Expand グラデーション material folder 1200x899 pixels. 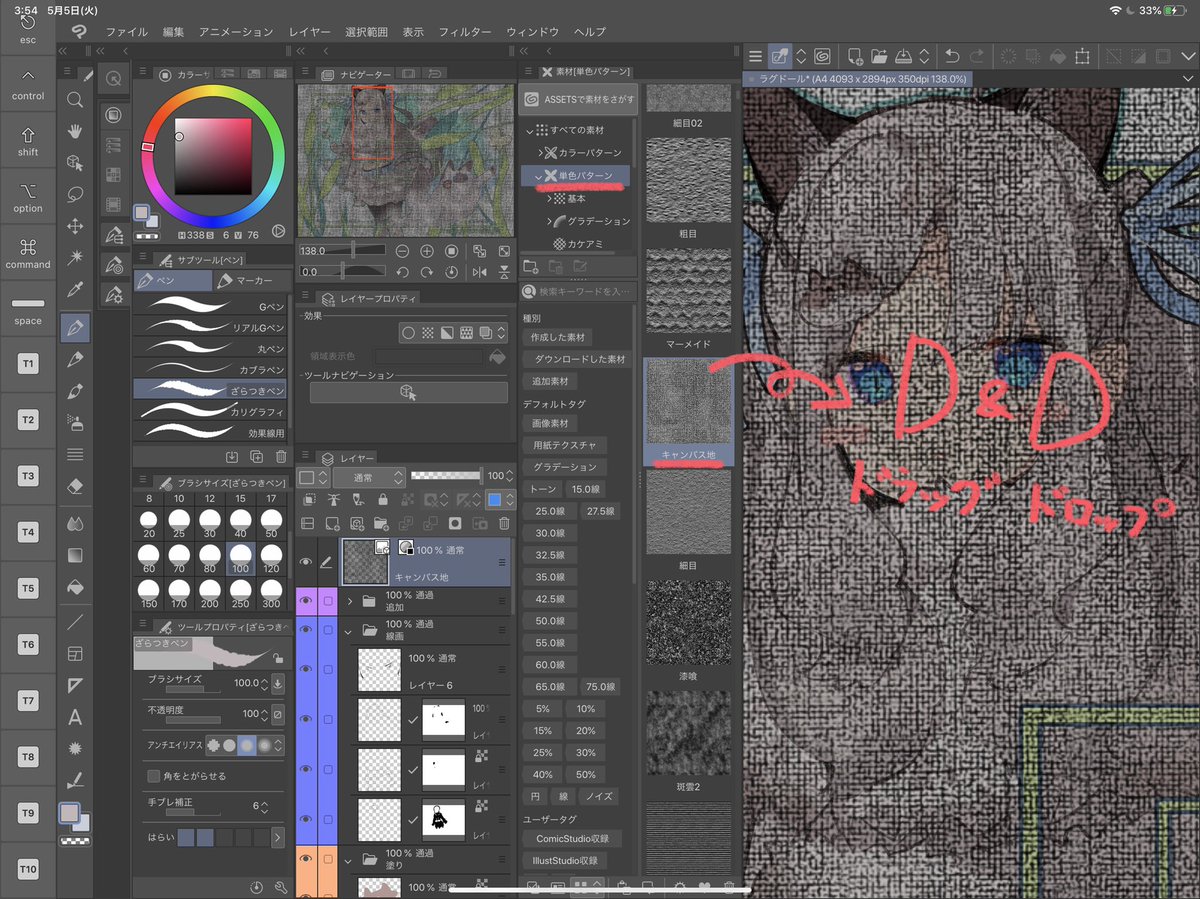coord(549,221)
